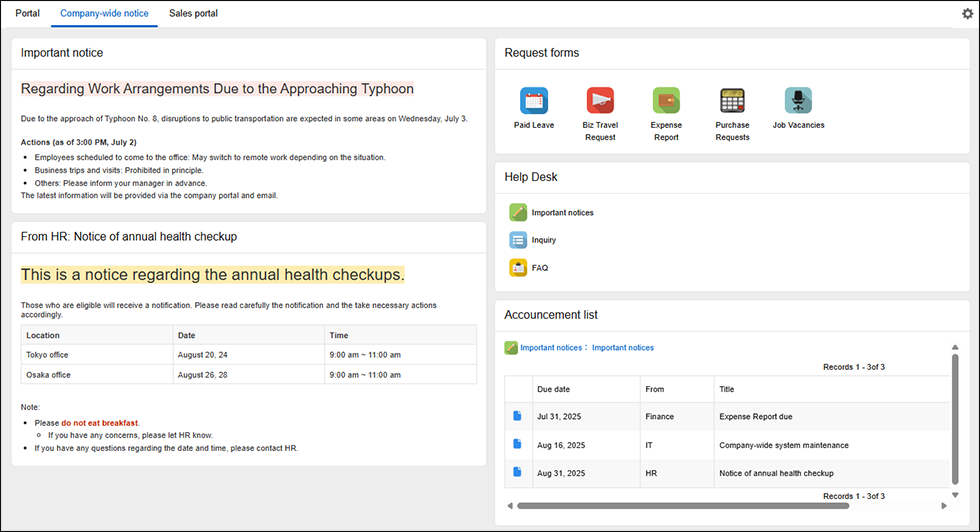Switch to the Portal tab
Screen dimensions: 980x532
click(28, 14)
